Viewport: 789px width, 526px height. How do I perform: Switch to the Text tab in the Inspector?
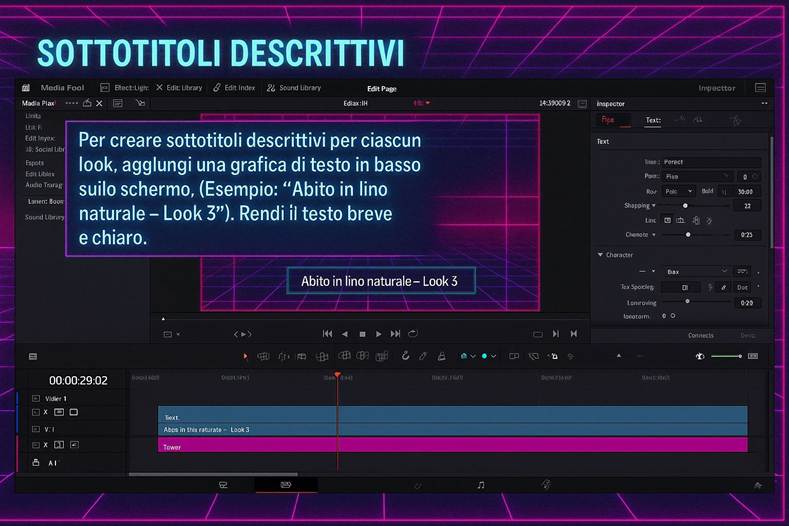click(x=653, y=120)
